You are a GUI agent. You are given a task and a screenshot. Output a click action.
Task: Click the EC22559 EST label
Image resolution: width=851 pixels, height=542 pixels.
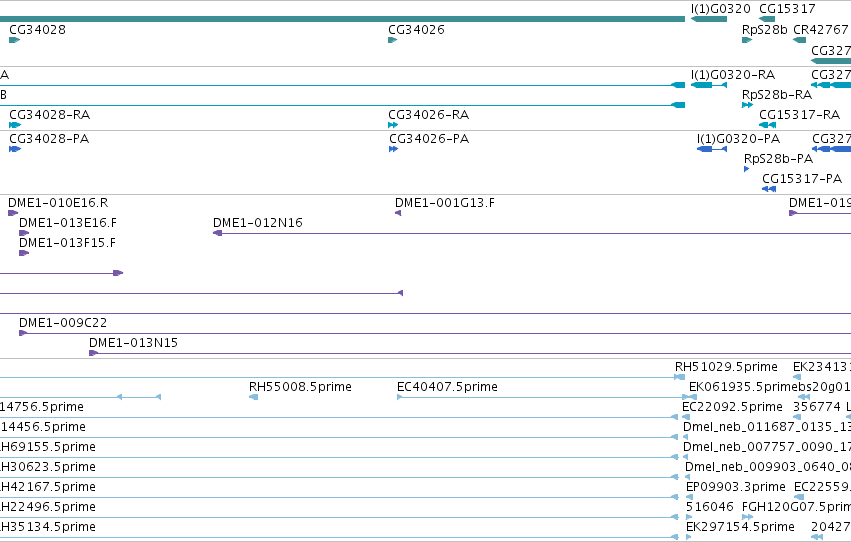pos(822,487)
